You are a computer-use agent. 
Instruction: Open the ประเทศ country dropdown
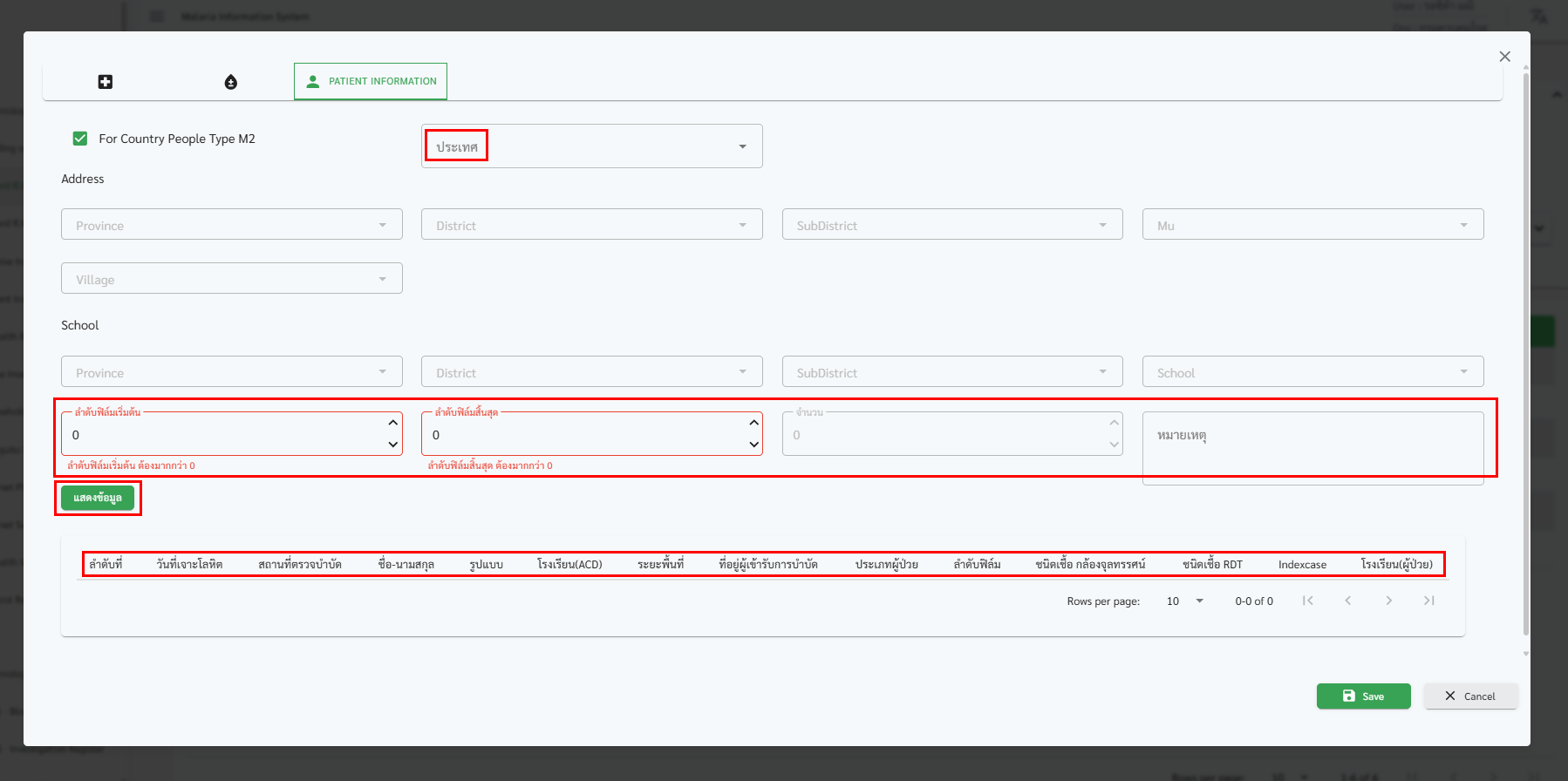tap(591, 146)
